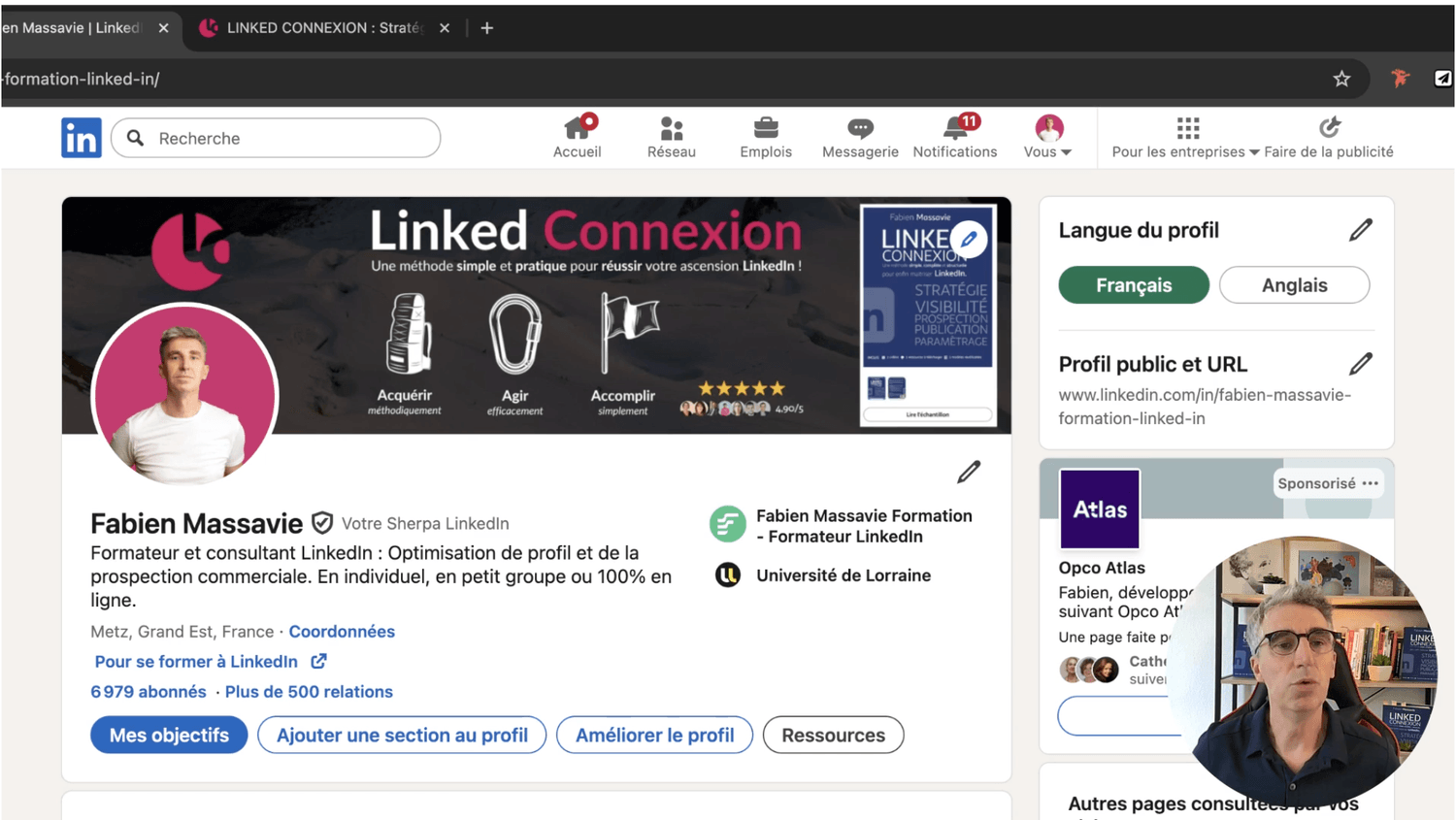
Task: Click the Votre Sherpa LinkedIn text
Action: pyautogui.click(x=425, y=523)
